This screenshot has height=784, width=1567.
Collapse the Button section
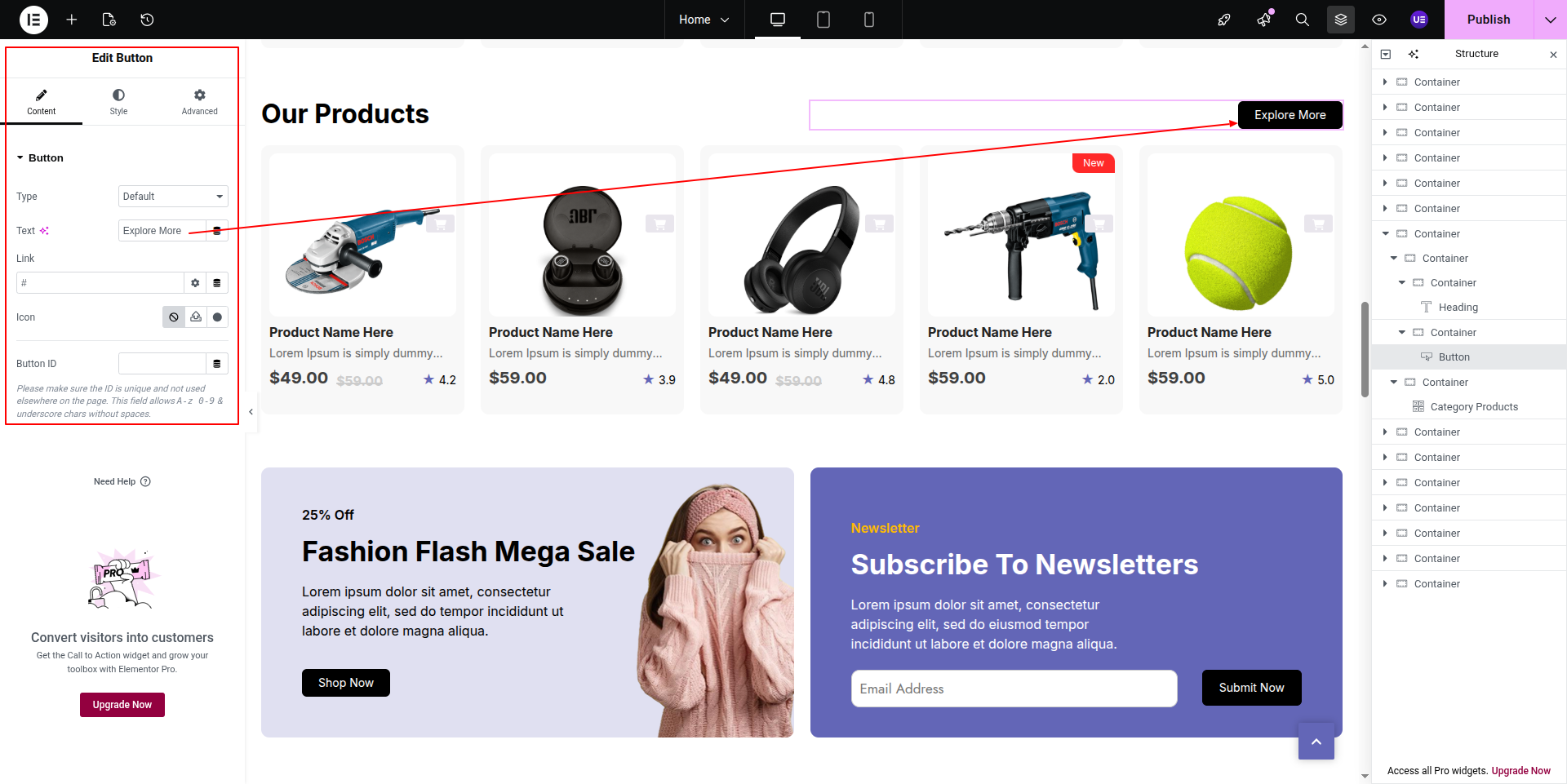click(x=40, y=158)
